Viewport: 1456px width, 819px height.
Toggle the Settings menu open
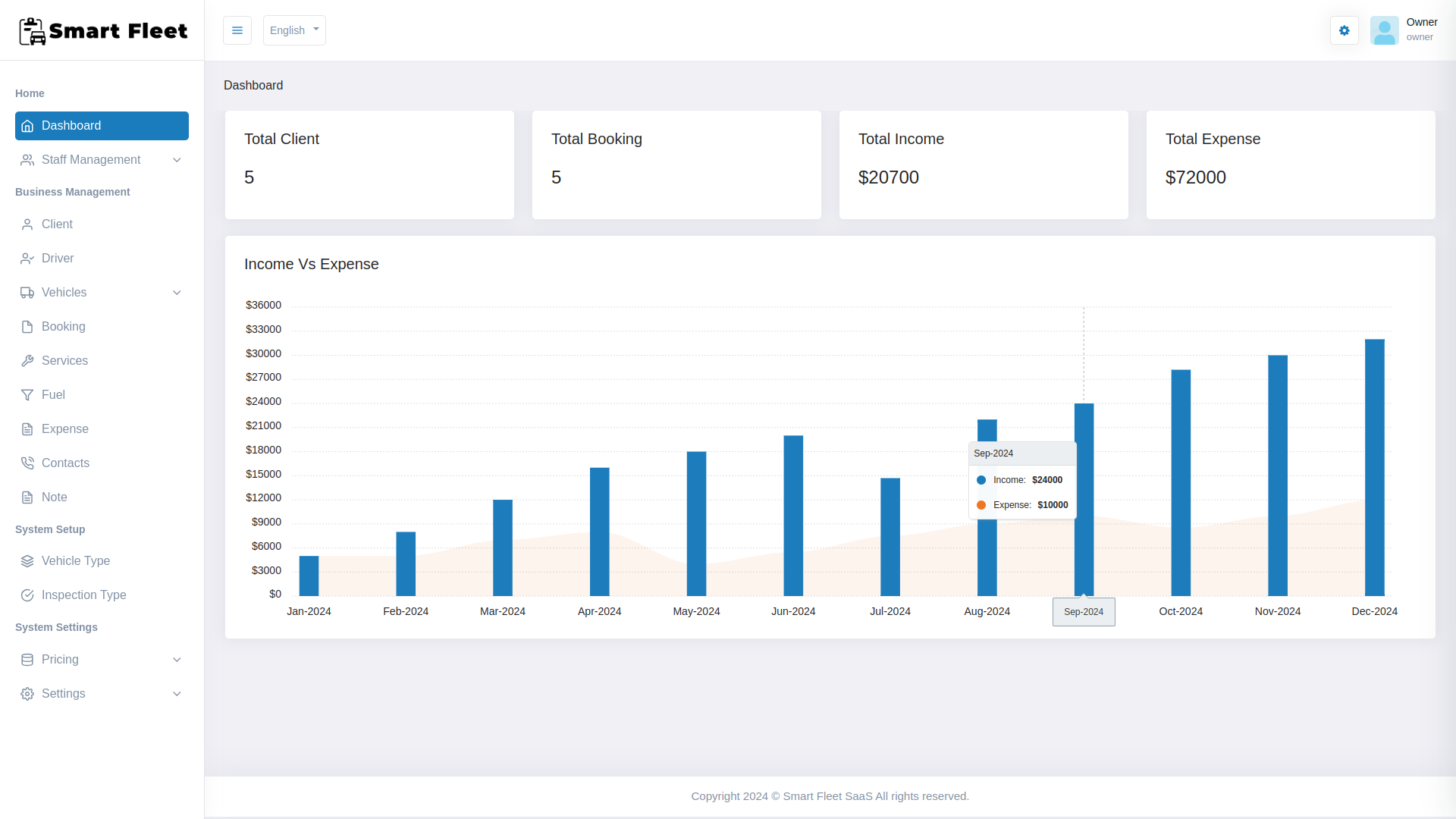point(100,693)
